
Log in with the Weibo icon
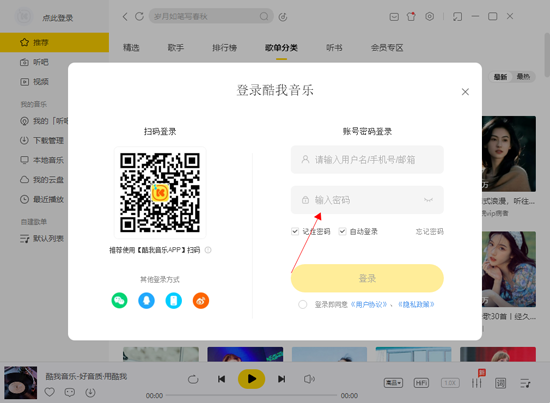click(x=201, y=301)
